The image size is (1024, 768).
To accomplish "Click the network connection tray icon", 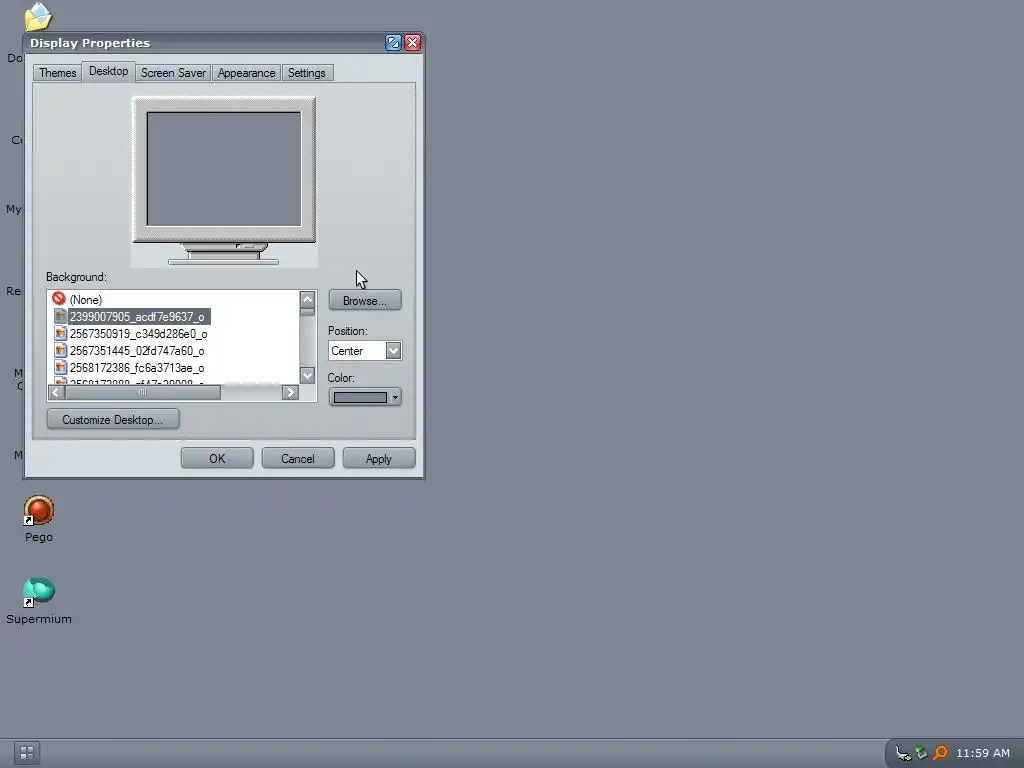I will [903, 753].
